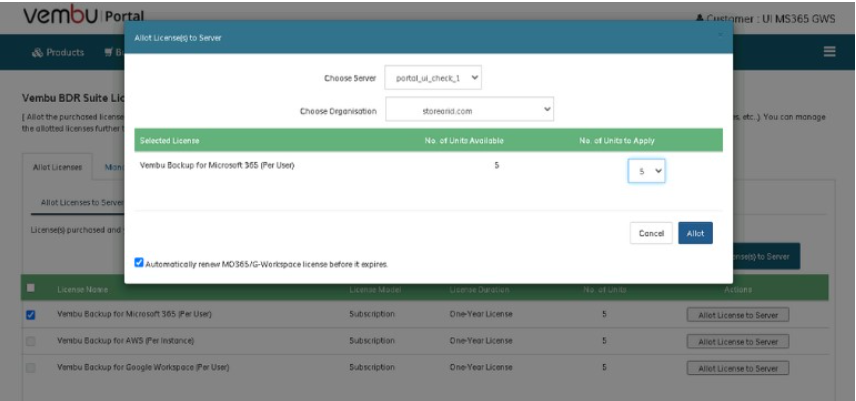856x401 pixels.
Task: Toggle the select-all checkbox in table header
Action: coord(31,288)
